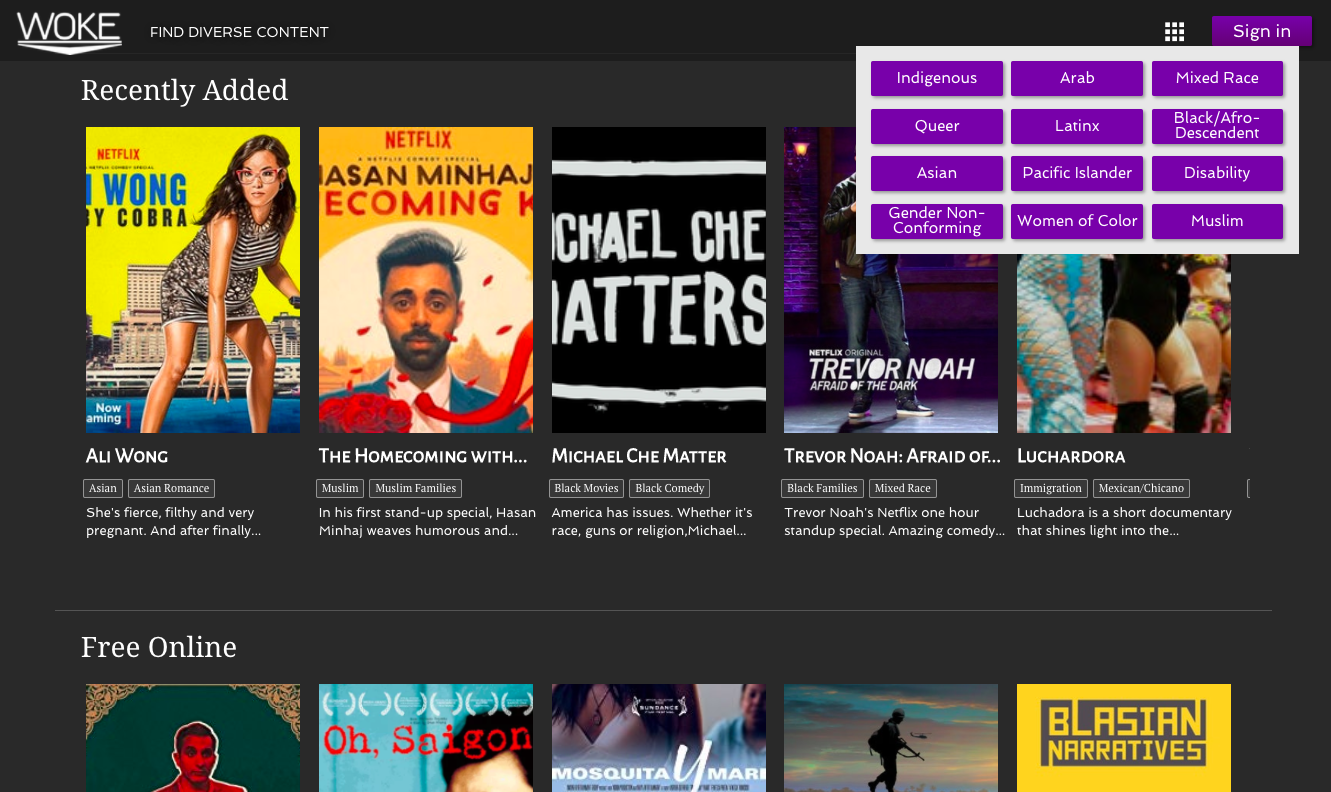Click the Ali Wong title
Image resolution: width=1331 pixels, height=792 pixels.
click(127, 456)
